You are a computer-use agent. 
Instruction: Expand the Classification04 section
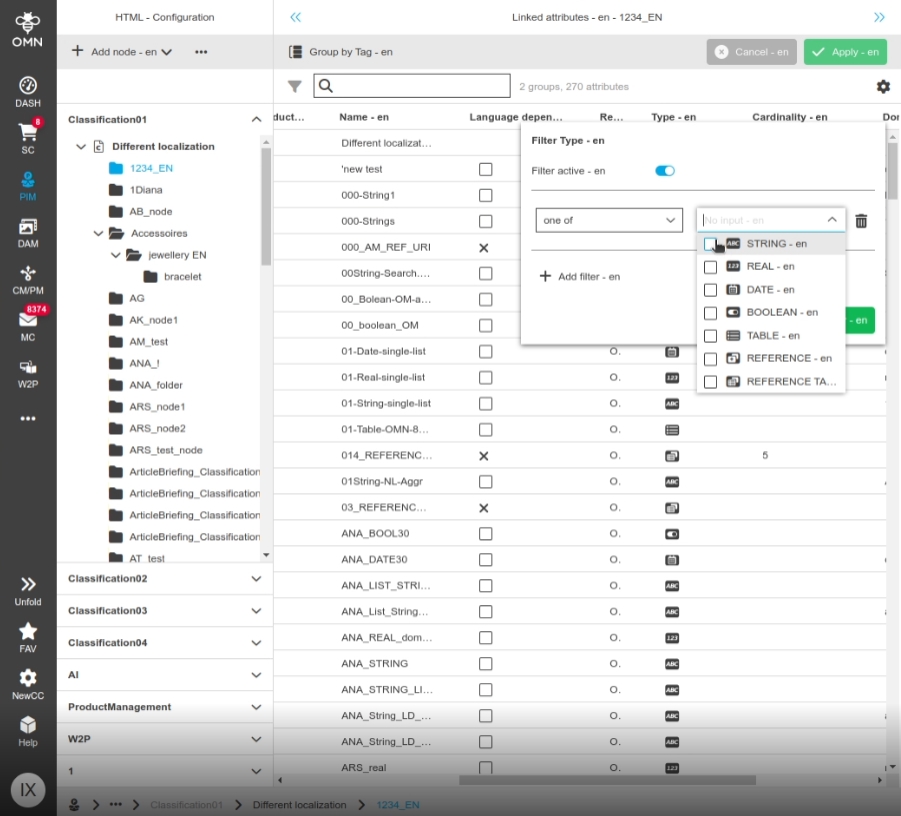(x=256, y=643)
